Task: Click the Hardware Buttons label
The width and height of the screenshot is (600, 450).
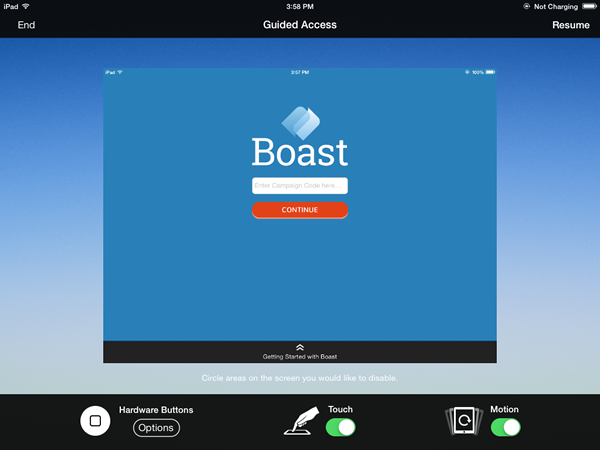Action: [156, 410]
